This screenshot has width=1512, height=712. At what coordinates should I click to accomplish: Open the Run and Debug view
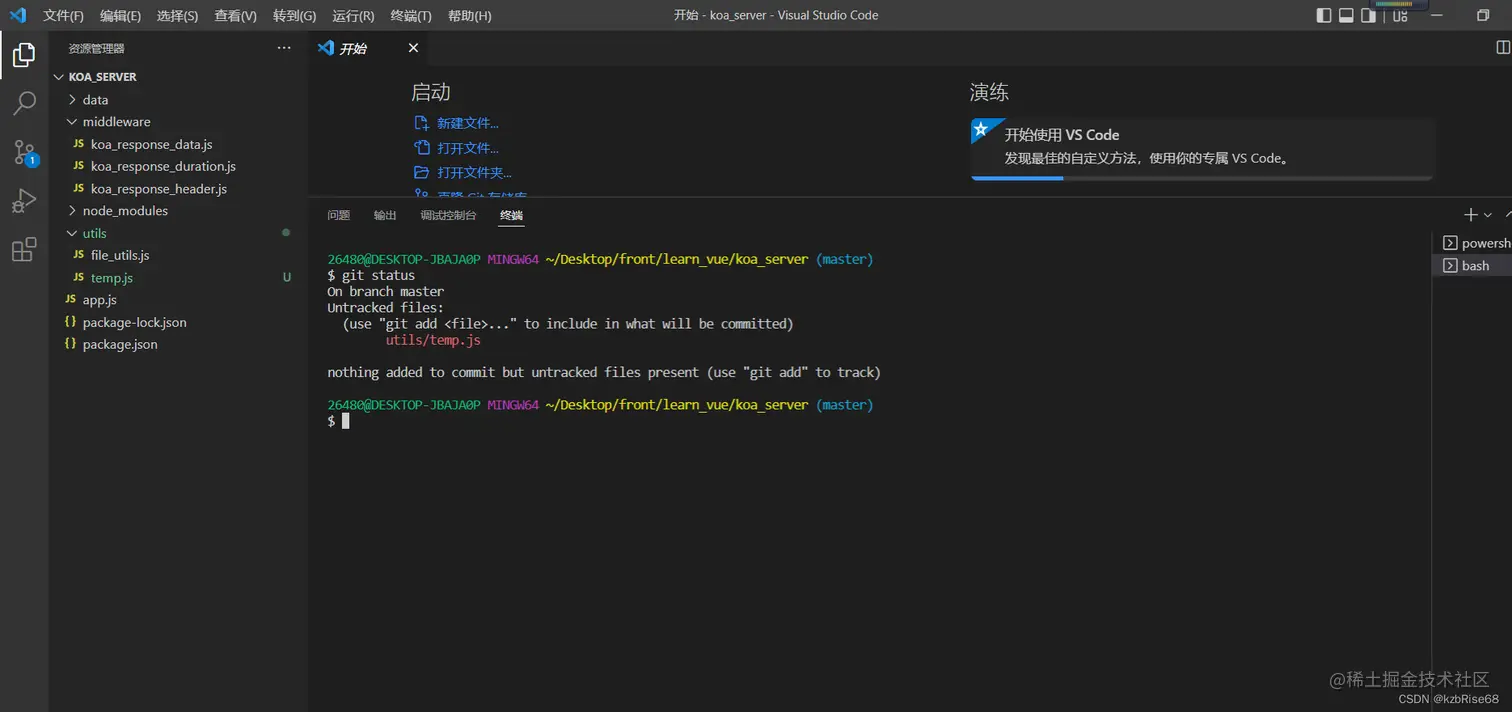click(24, 201)
